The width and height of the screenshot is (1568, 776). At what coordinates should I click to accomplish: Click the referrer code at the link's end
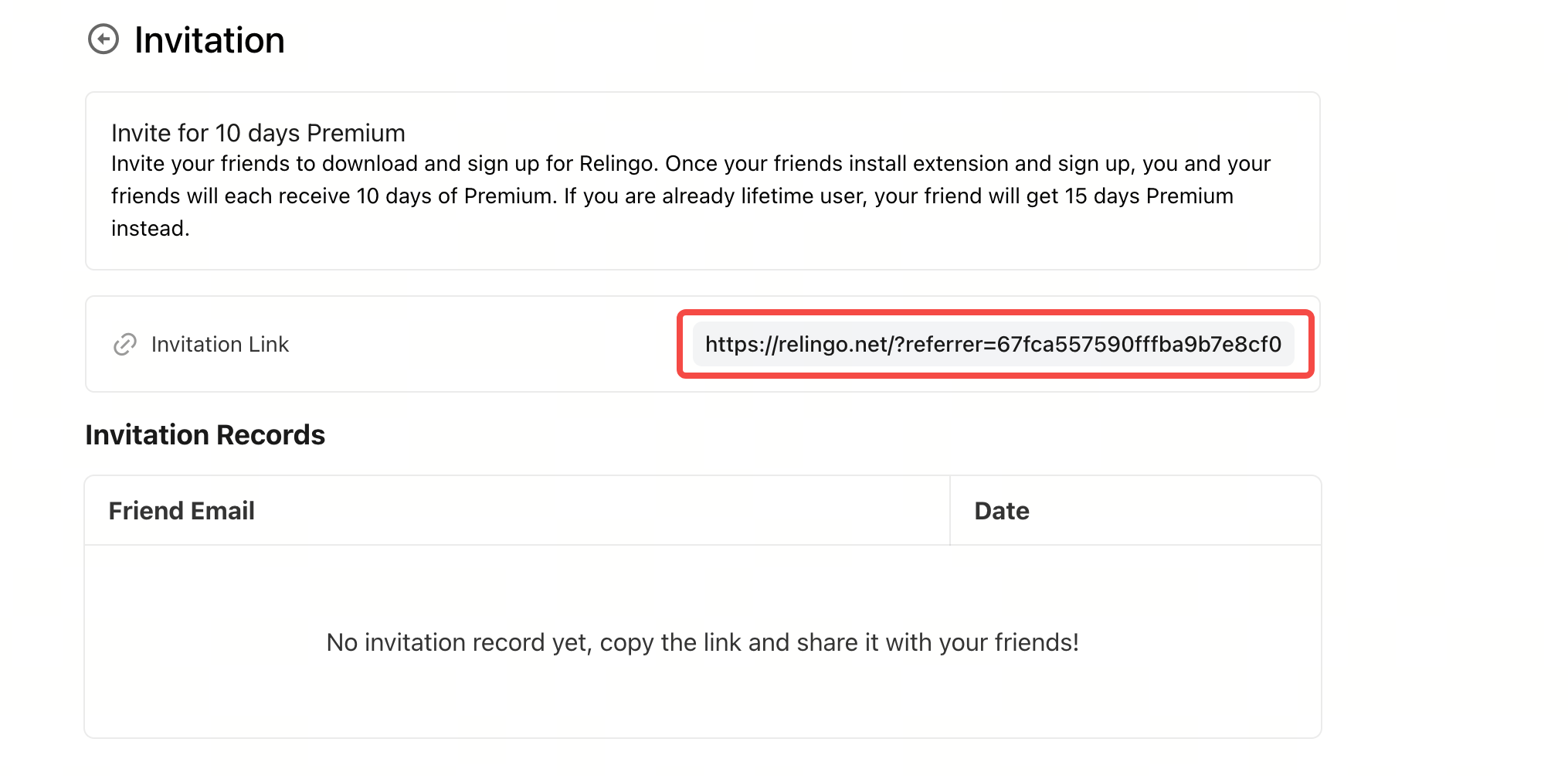(x=1139, y=344)
